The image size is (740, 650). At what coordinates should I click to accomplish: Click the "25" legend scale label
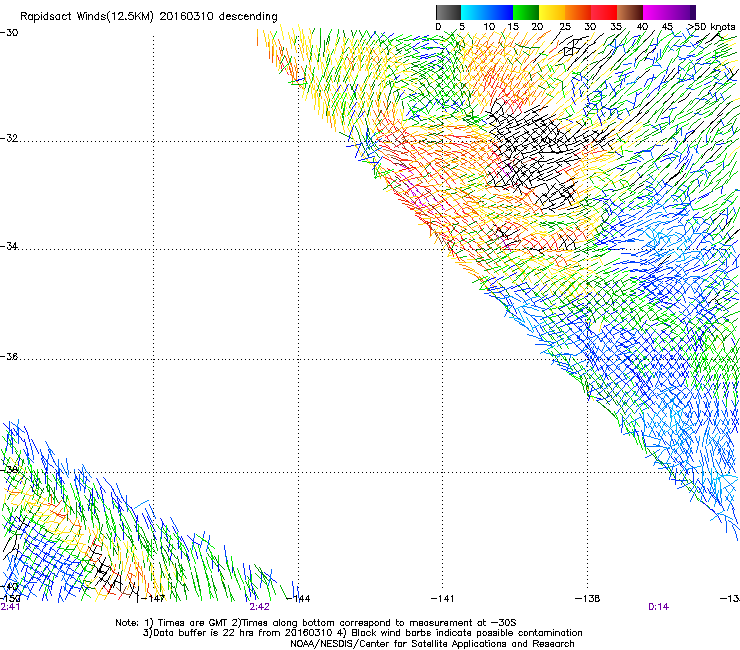(565, 27)
